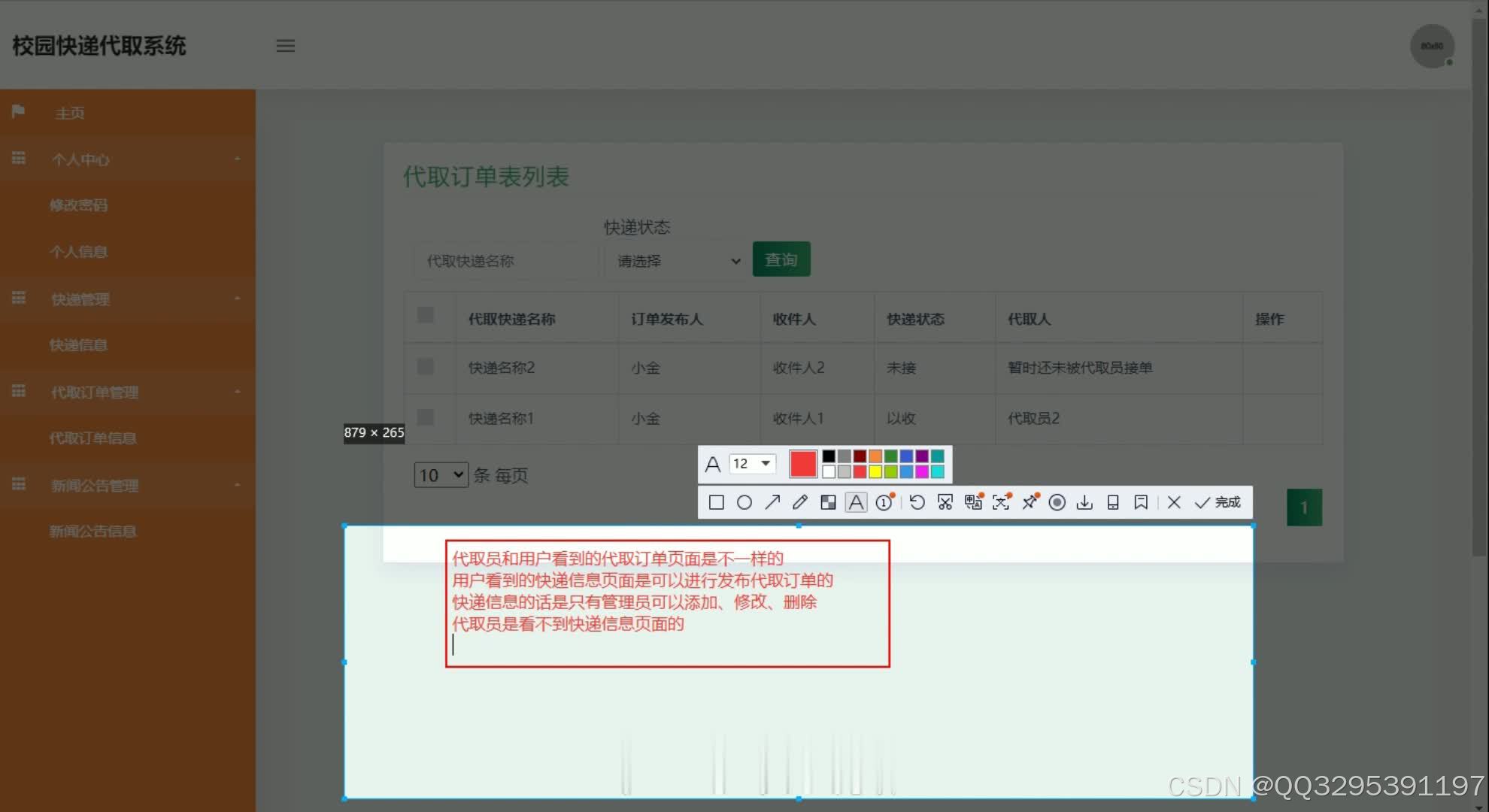Viewport: 1489px width, 812px height.
Task: Click the 代取快递名称 search field
Action: coord(505,261)
